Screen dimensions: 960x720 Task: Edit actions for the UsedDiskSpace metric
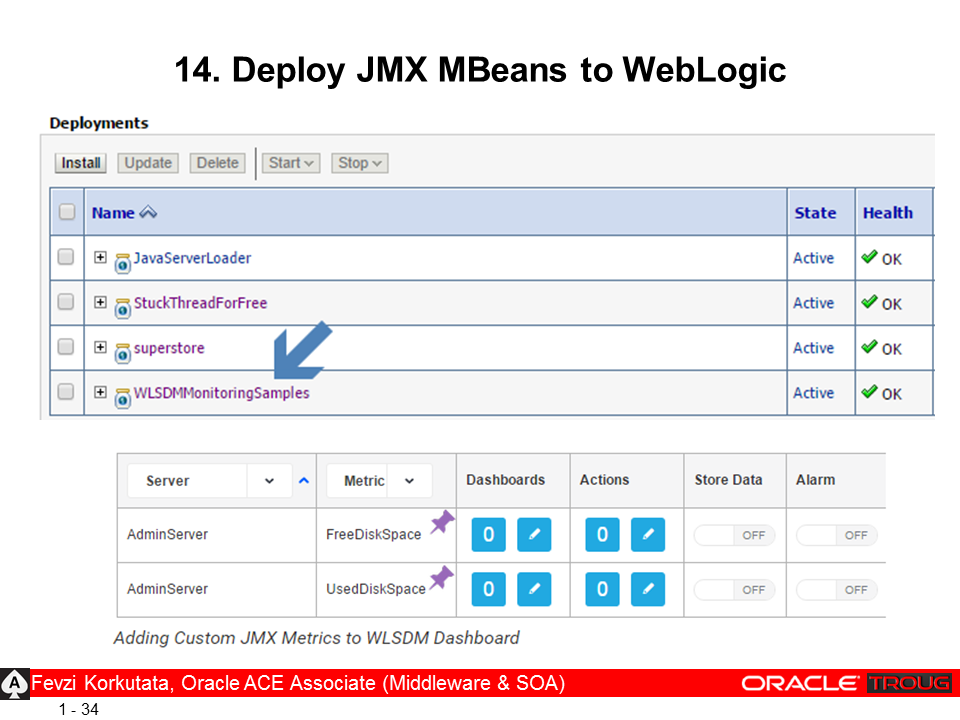pyautogui.click(x=647, y=589)
